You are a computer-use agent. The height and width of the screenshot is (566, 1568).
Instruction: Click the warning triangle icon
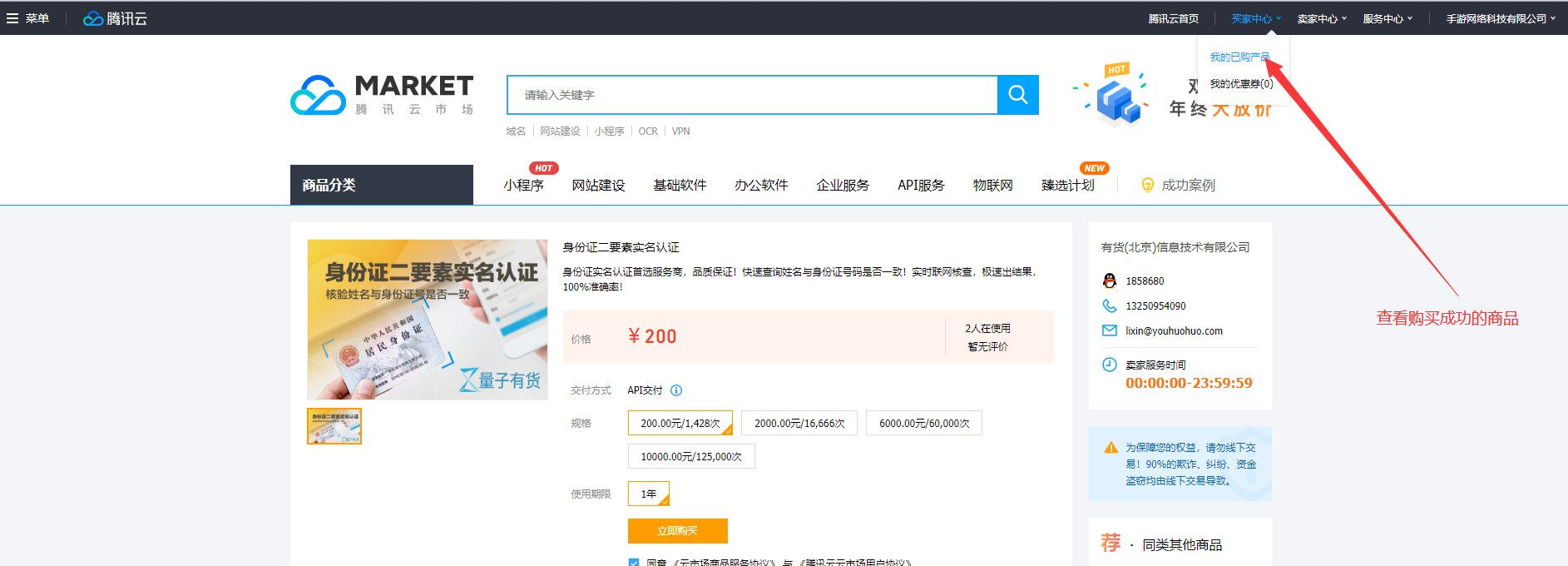[x=1110, y=448]
